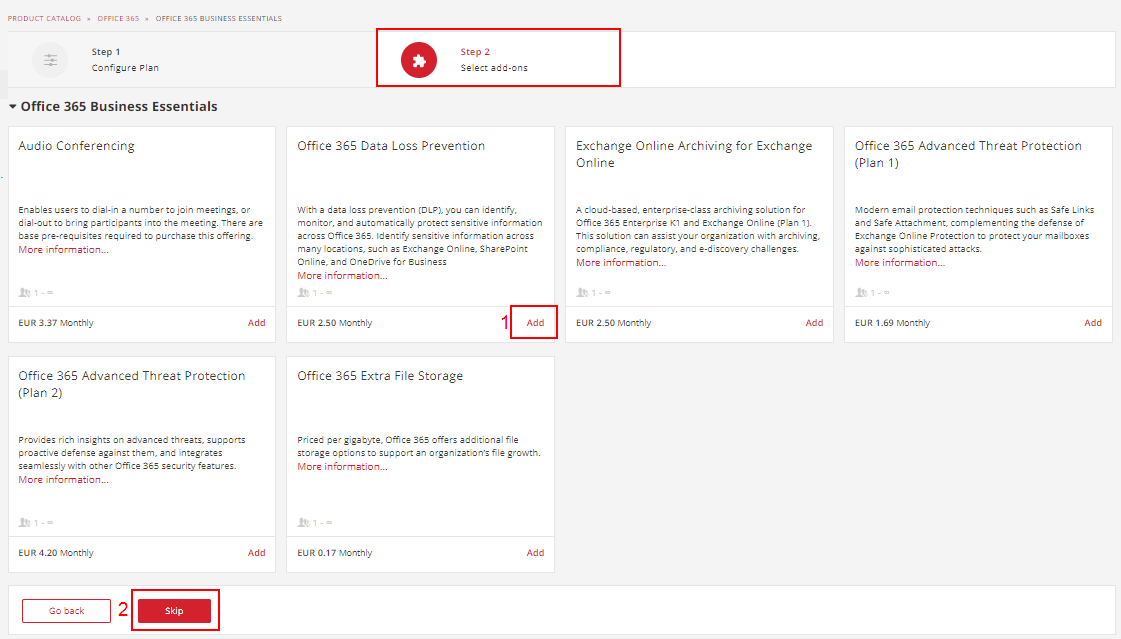Click the Step 2 puzzle add-ons icon
The height and width of the screenshot is (639, 1121).
[x=419, y=60]
